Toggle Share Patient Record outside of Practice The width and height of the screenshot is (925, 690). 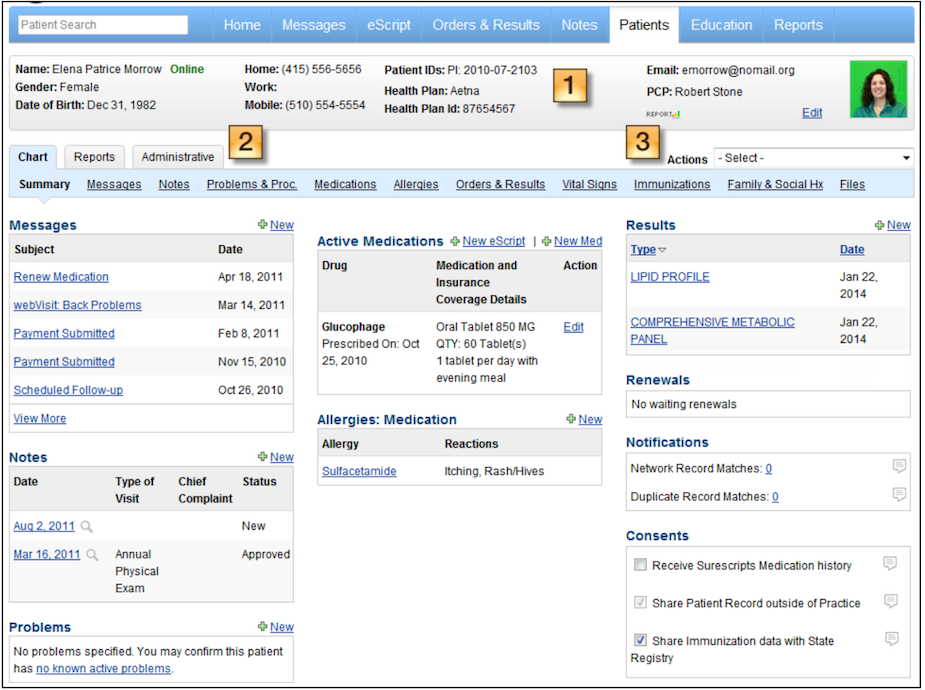point(640,603)
